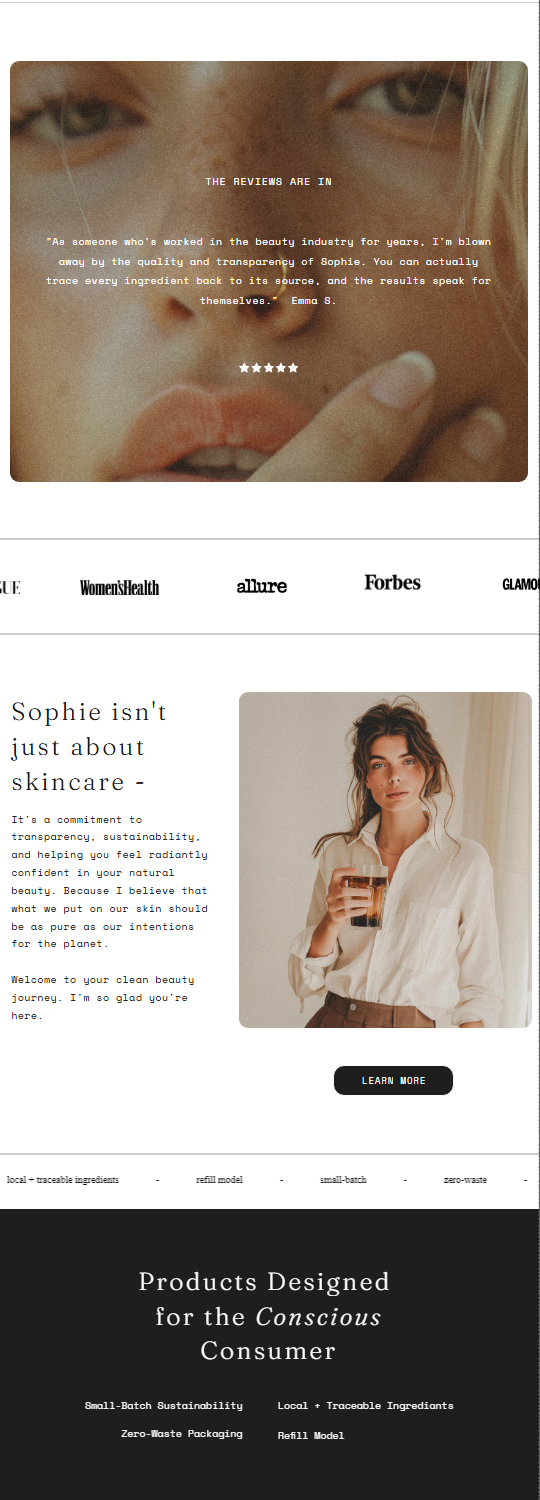
Task: Click "local + traceable ingredients" ticker text
Action: (63, 1180)
